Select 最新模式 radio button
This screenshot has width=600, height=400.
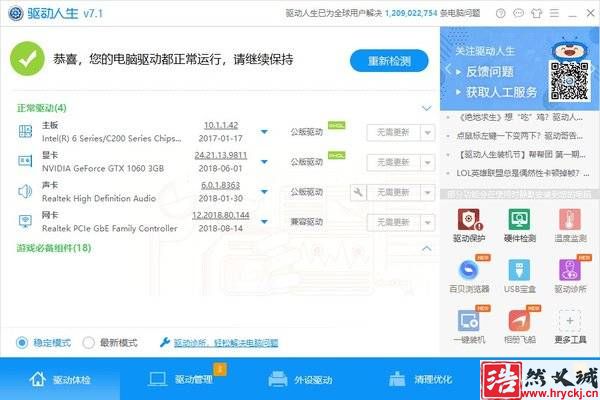pyautogui.click(x=89, y=343)
